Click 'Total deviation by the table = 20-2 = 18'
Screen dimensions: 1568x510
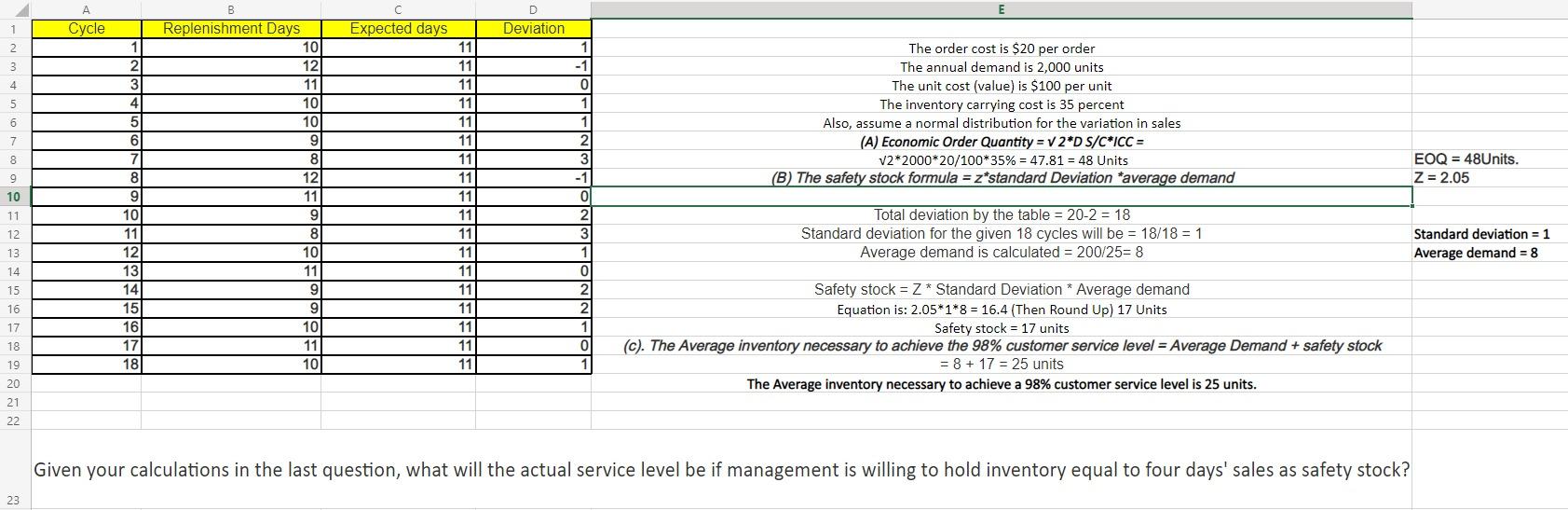click(x=1002, y=215)
